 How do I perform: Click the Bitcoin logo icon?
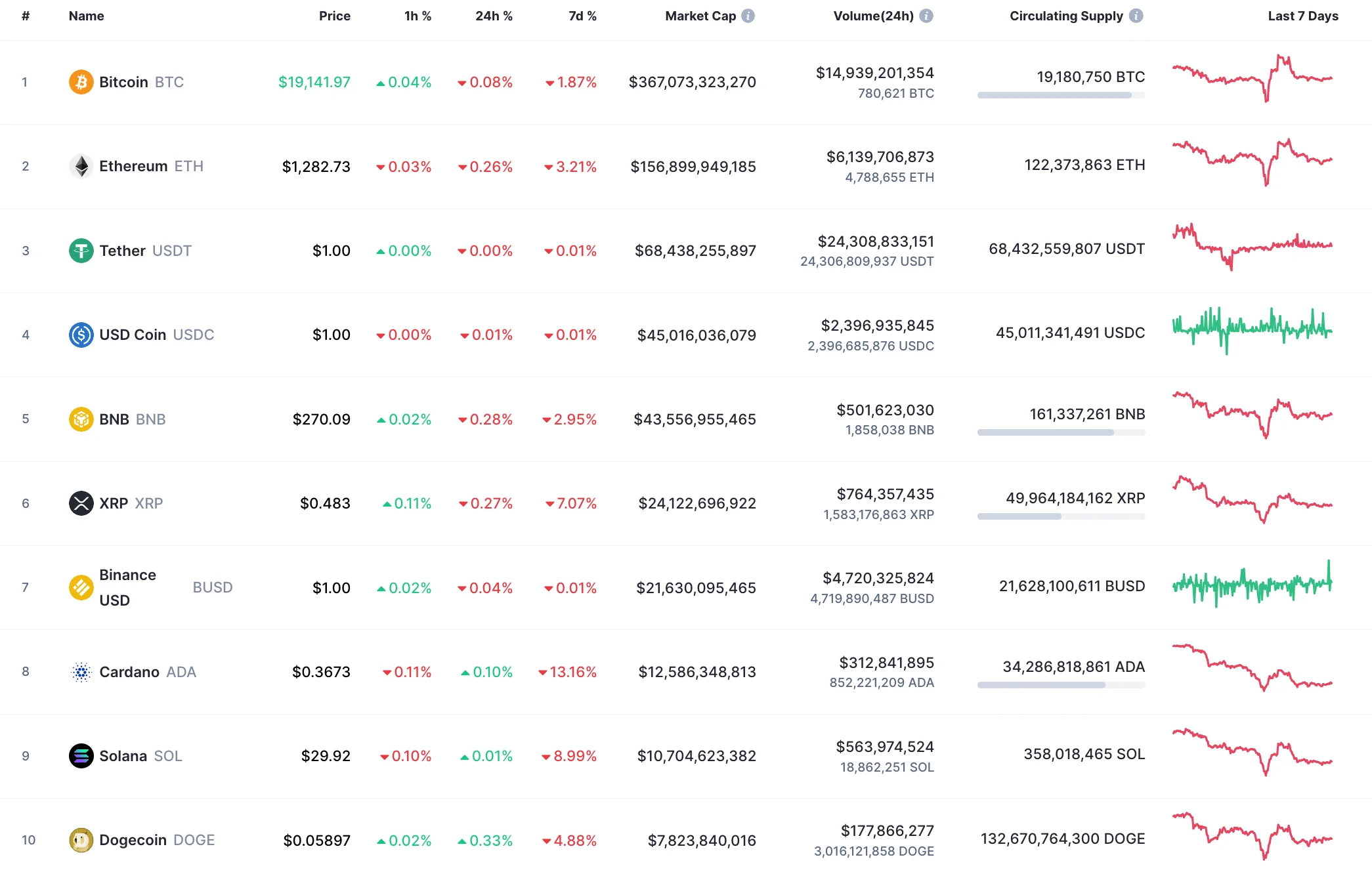click(81, 82)
